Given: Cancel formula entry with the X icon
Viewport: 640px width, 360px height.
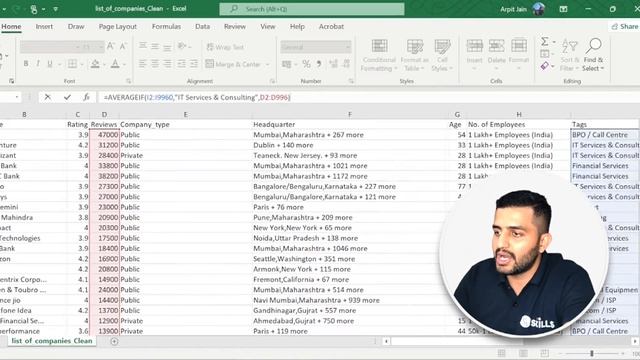Looking at the screenshot, I should (48, 97).
